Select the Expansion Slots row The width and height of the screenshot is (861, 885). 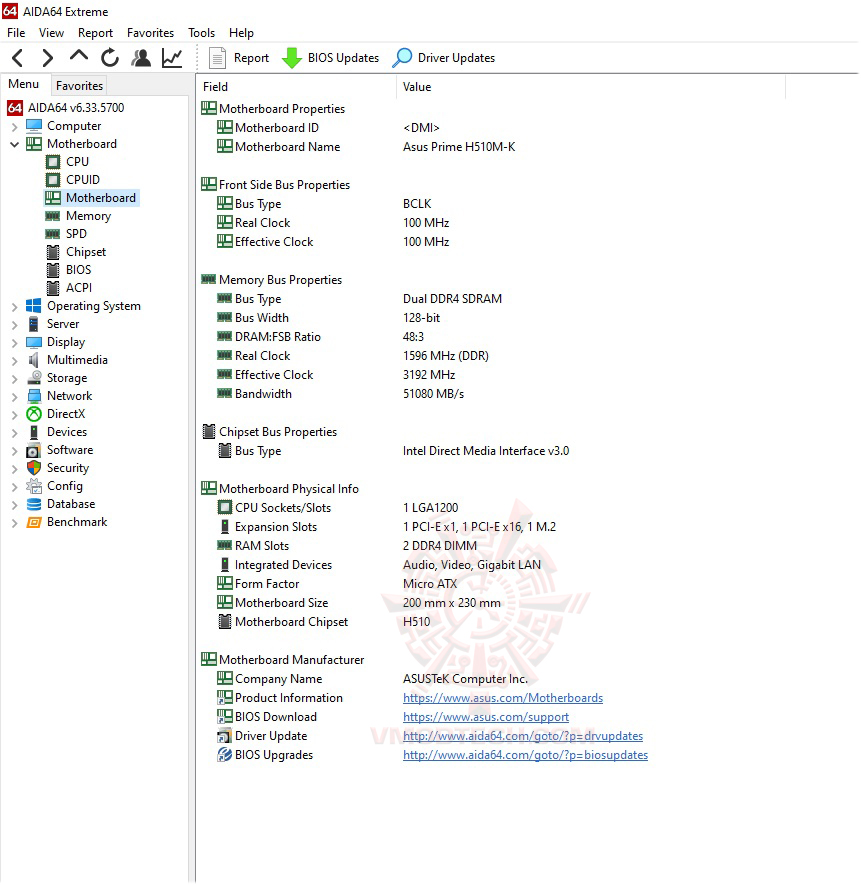point(387,527)
